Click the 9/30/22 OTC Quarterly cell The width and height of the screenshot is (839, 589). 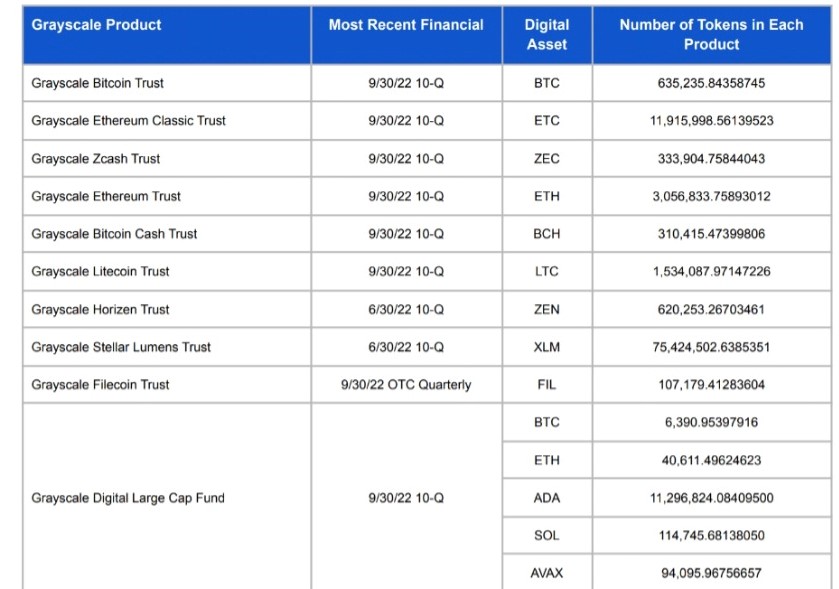pos(406,385)
